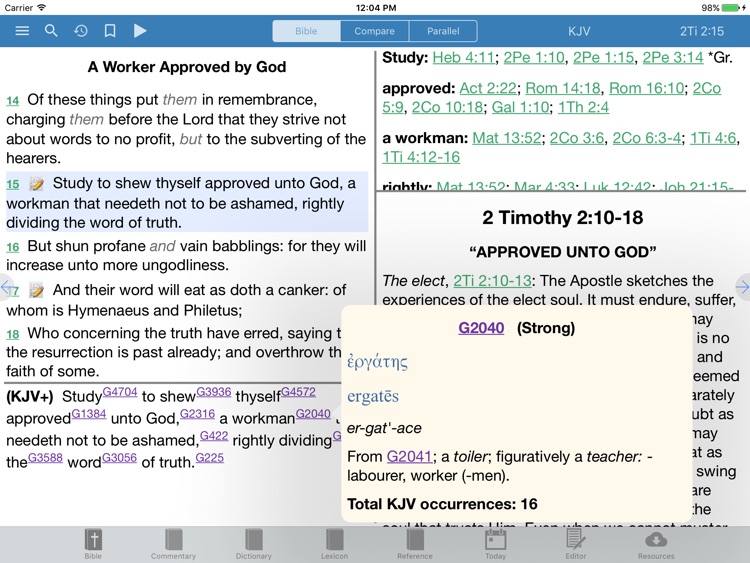Open the Gal 1:10 reference
The width and height of the screenshot is (750, 563).
(x=520, y=107)
